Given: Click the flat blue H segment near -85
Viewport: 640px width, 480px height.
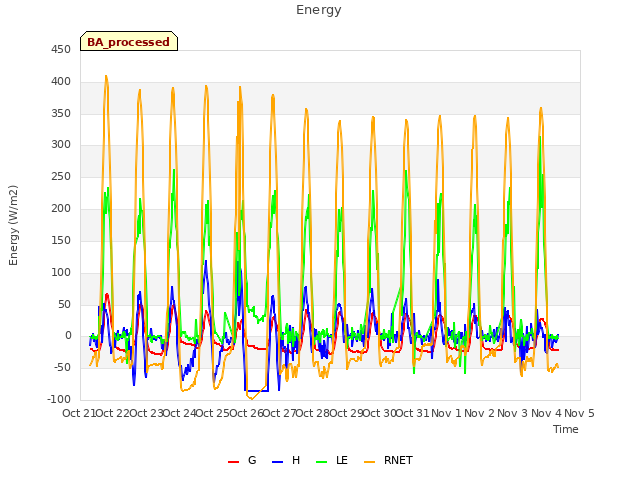Looking at the screenshot, I should (x=256, y=391).
